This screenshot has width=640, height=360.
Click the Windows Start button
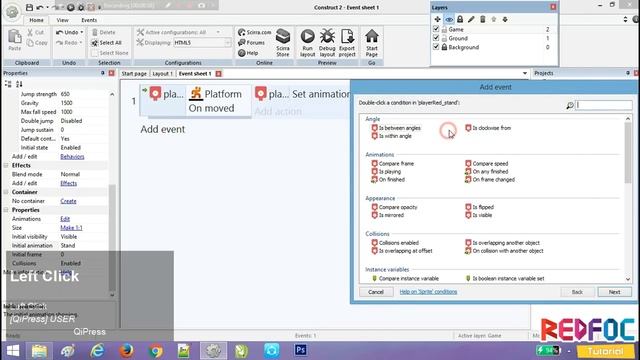pyautogui.click(x=13, y=350)
